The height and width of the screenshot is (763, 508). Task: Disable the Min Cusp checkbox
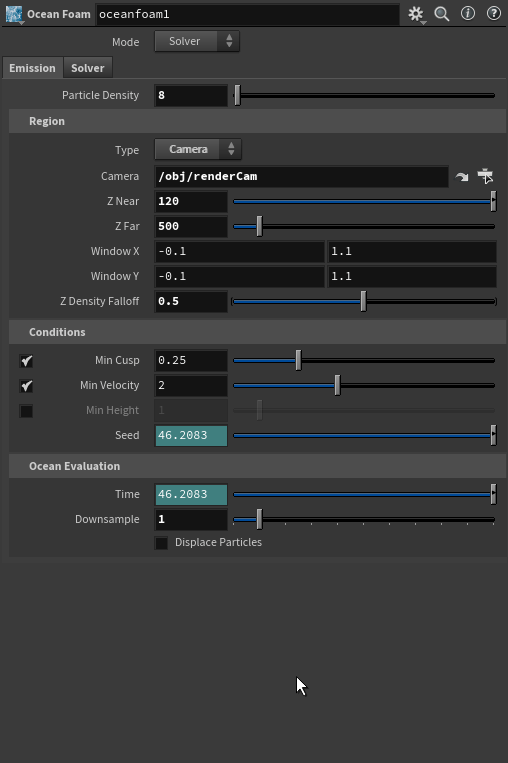click(26, 361)
